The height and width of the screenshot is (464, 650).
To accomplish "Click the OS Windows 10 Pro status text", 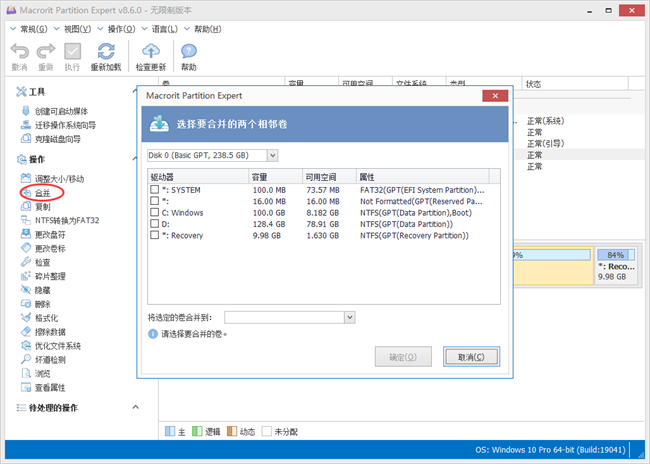I will click(550, 449).
